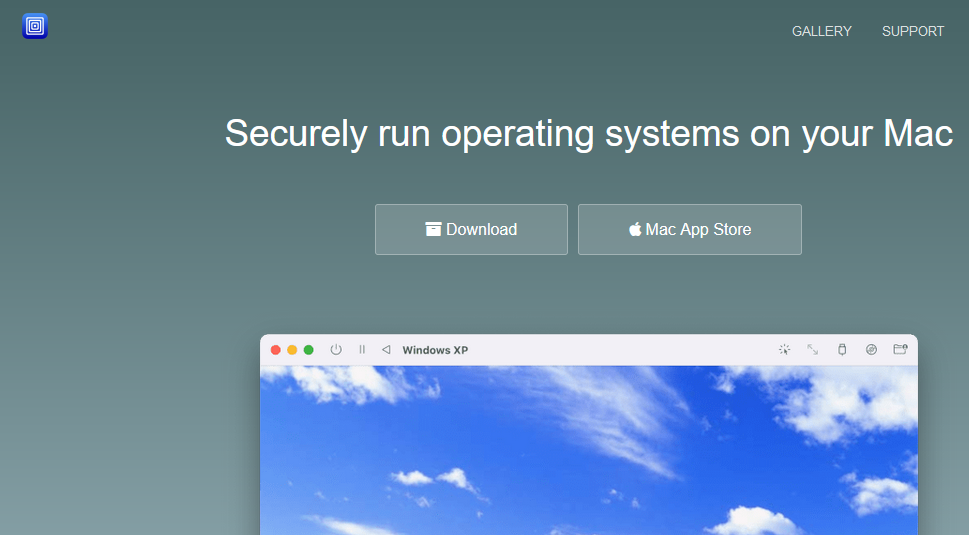This screenshot has height=535, width=969.
Task: Click the pause icon in VM toolbar
Action: pyautogui.click(x=362, y=350)
